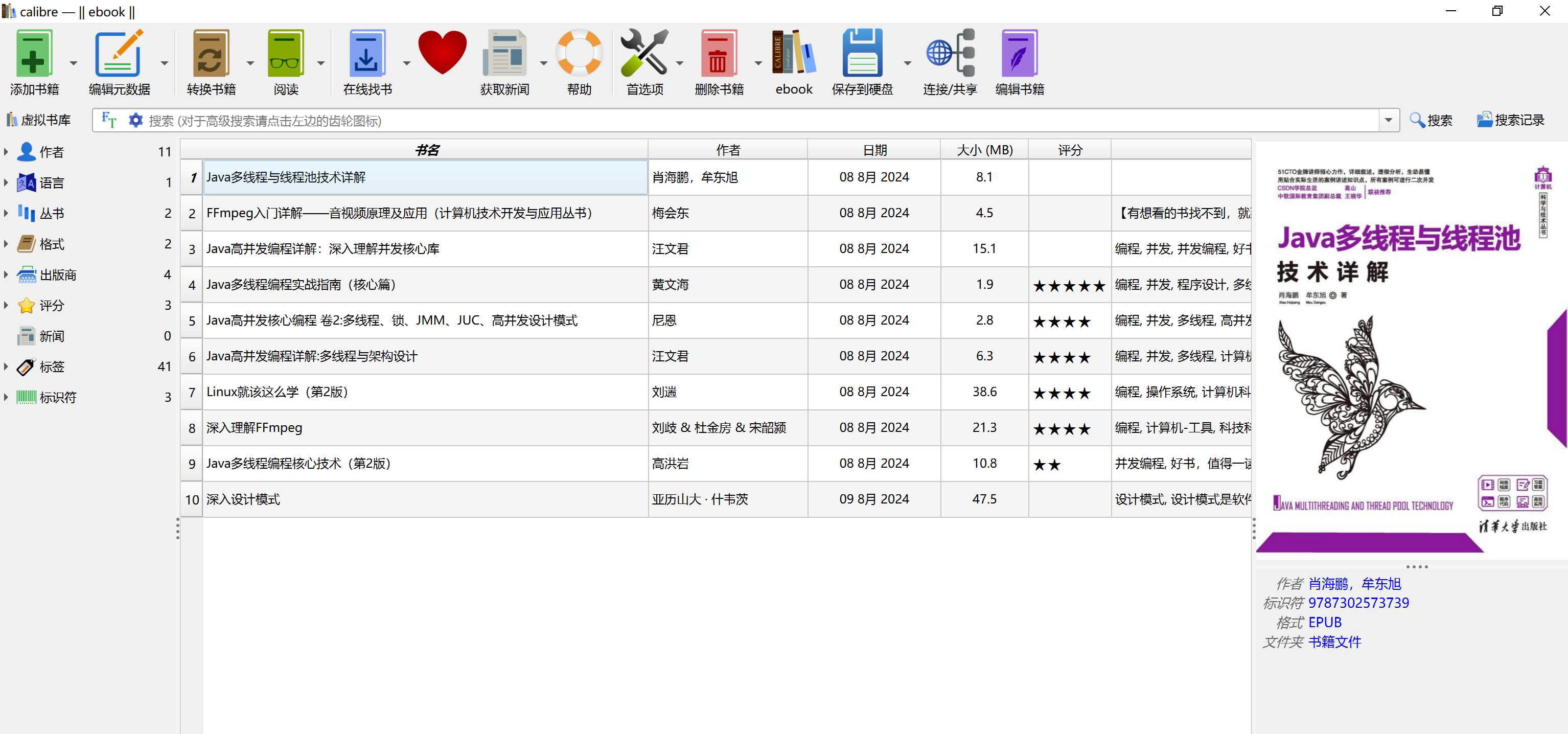
Task: Expand the Languages (语言) tree category
Action: click(6, 182)
